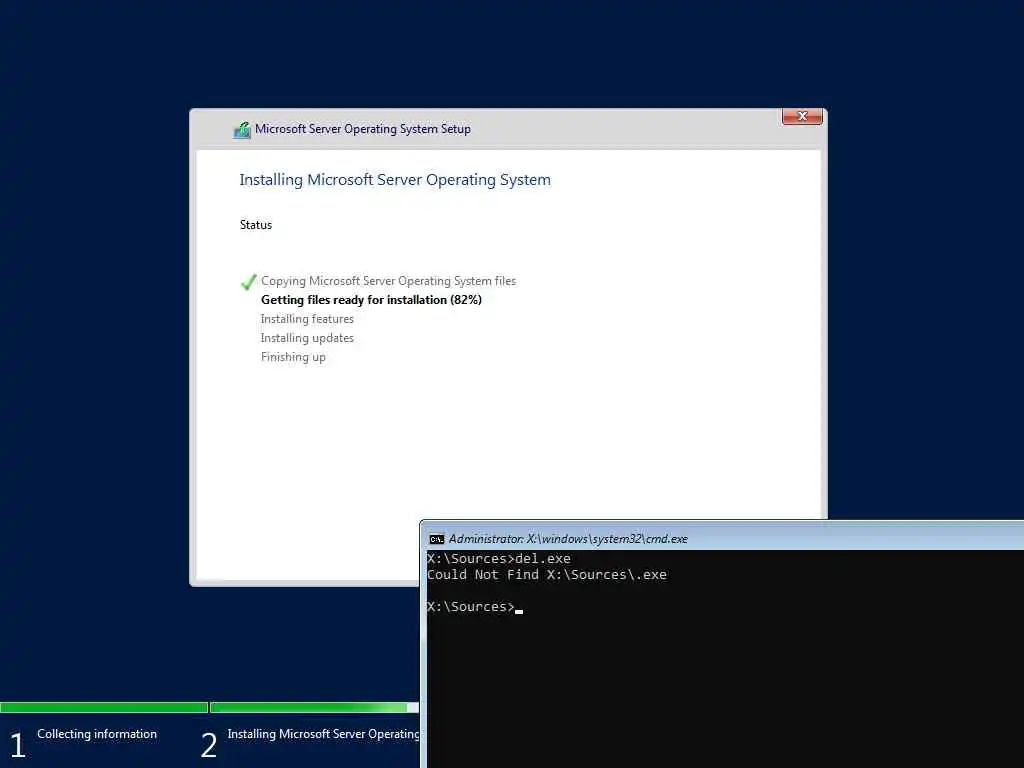Click the setup icon in the Setup title bar
Image resolution: width=1024 pixels, height=768 pixels.
(x=242, y=130)
